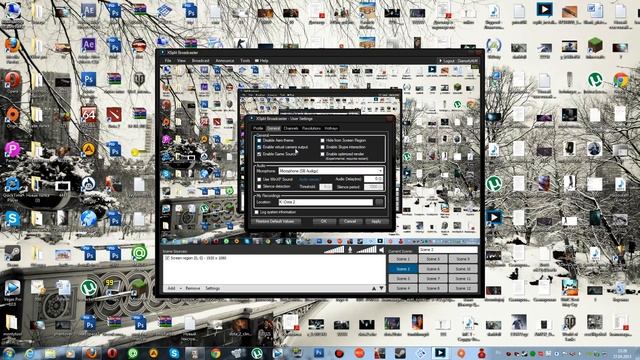Click the recordings Location text field
Viewport: 640px width, 360px height.
(326, 202)
